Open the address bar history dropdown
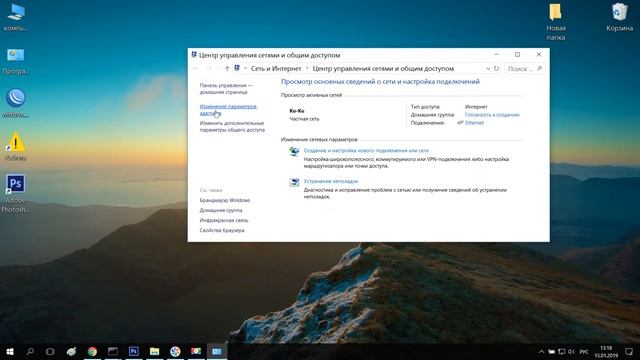The height and width of the screenshot is (360, 640). pyautogui.click(x=488, y=69)
